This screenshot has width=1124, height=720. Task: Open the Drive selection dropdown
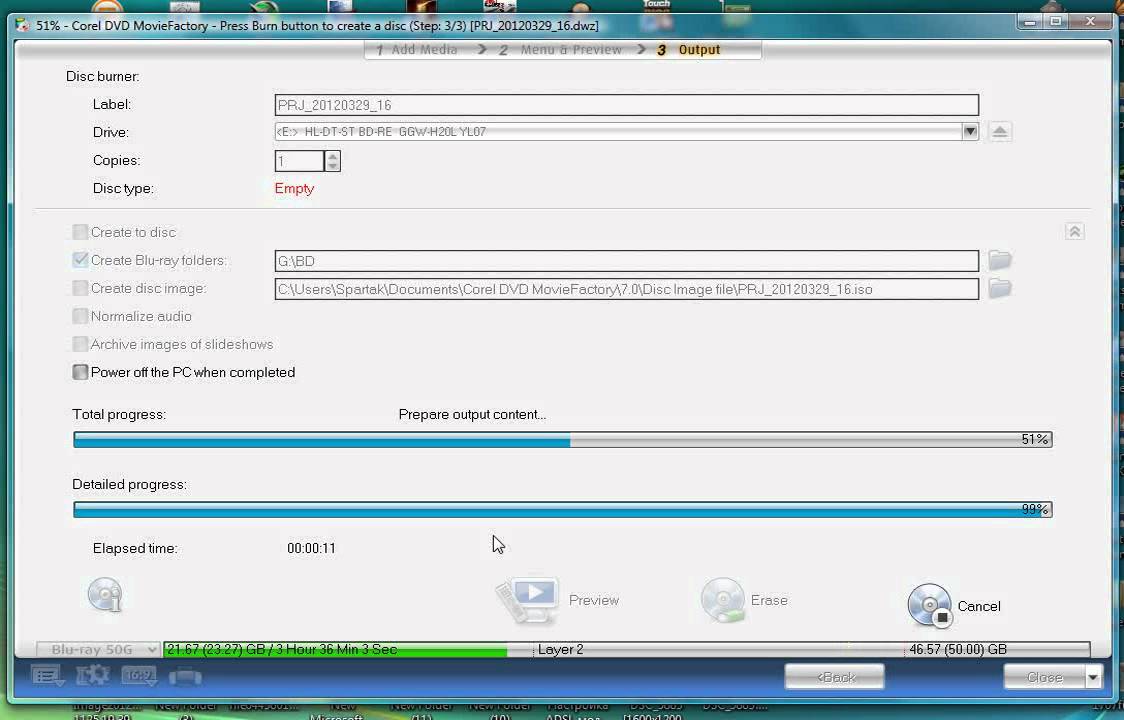tap(970, 132)
